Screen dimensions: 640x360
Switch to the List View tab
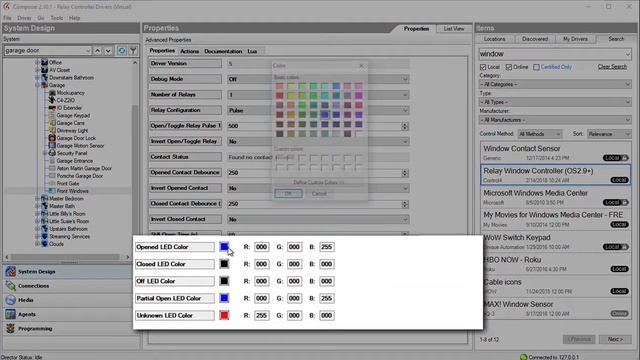click(x=454, y=29)
